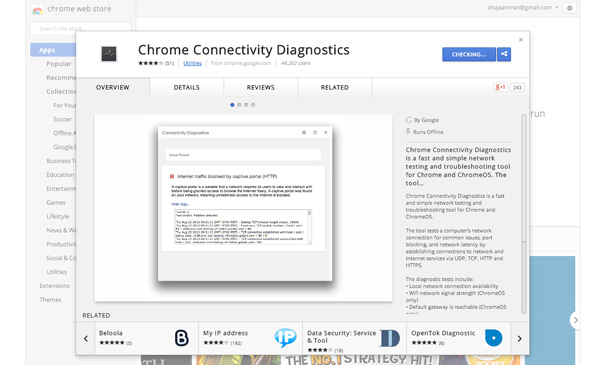Select the third screenshot carousel dot
600x365 pixels.
tap(246, 105)
